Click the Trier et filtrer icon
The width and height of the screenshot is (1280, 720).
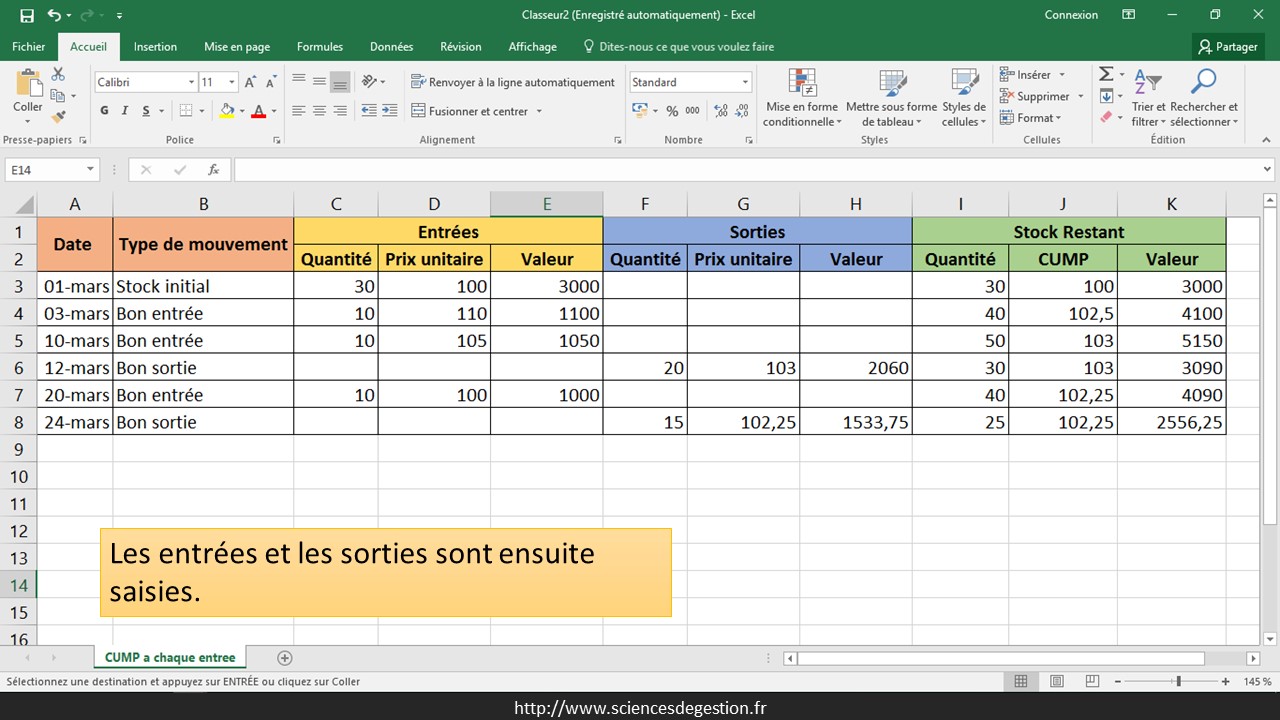tap(1148, 84)
